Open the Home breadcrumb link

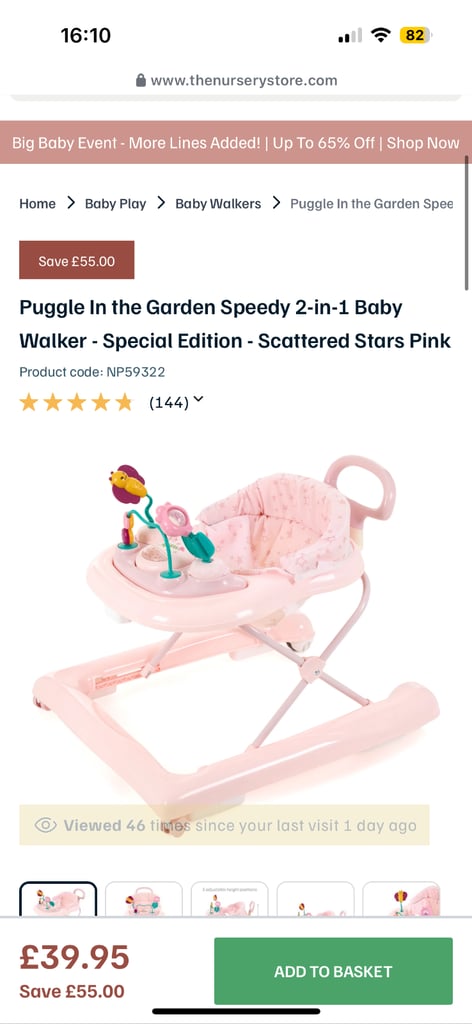(x=37, y=204)
